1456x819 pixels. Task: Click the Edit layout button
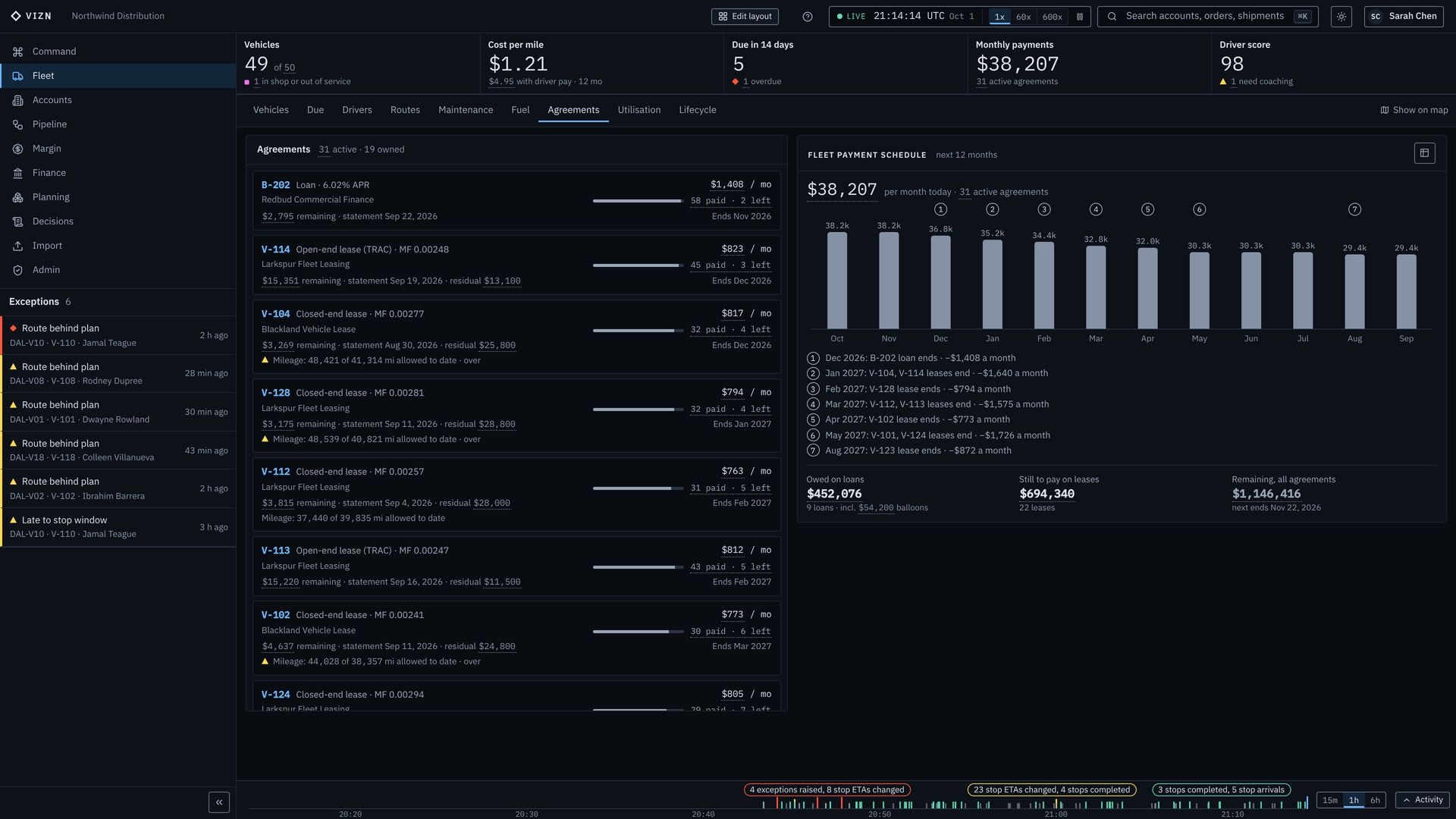(745, 17)
